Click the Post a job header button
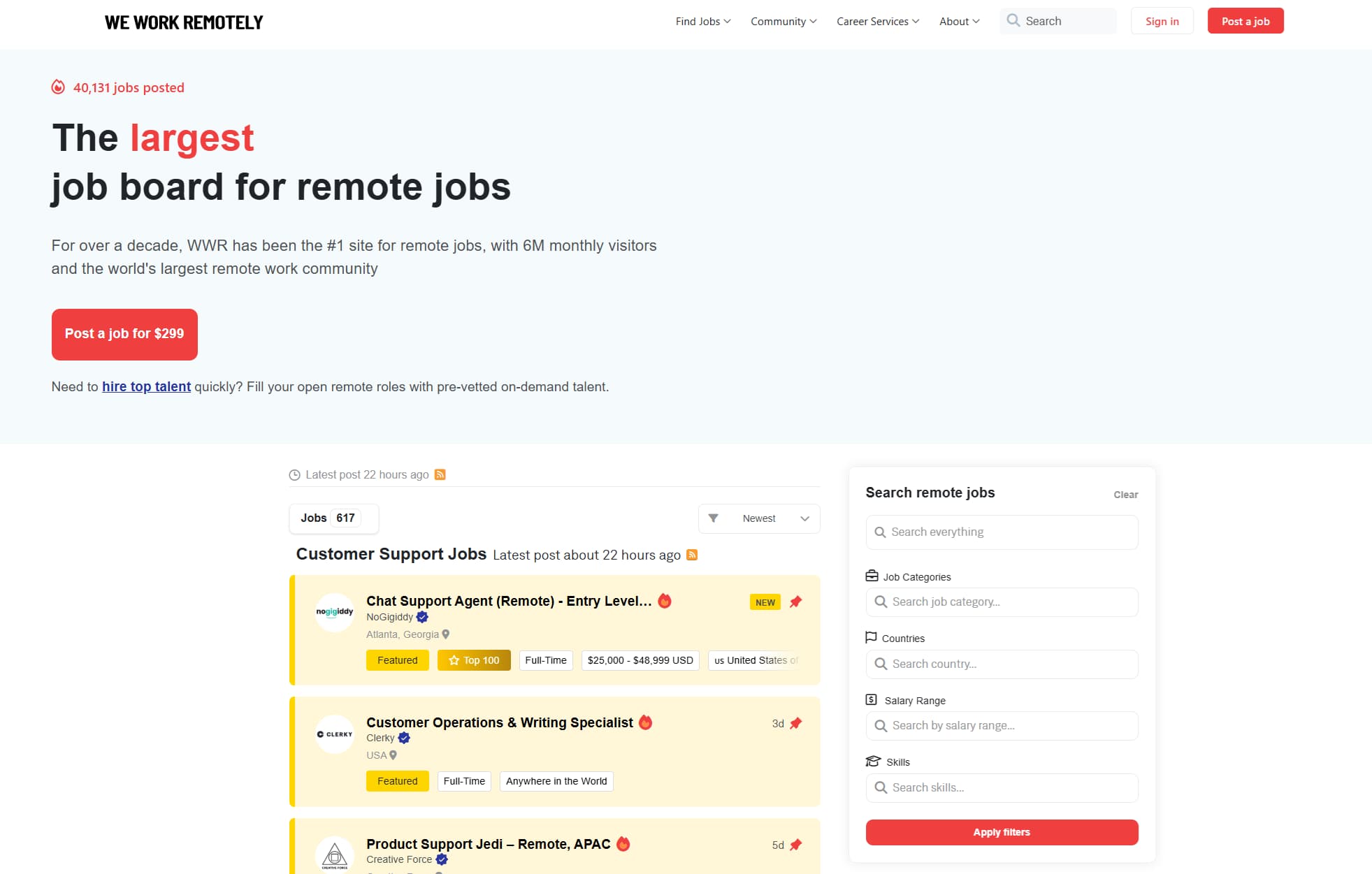This screenshot has height=874, width=1372. (1245, 21)
